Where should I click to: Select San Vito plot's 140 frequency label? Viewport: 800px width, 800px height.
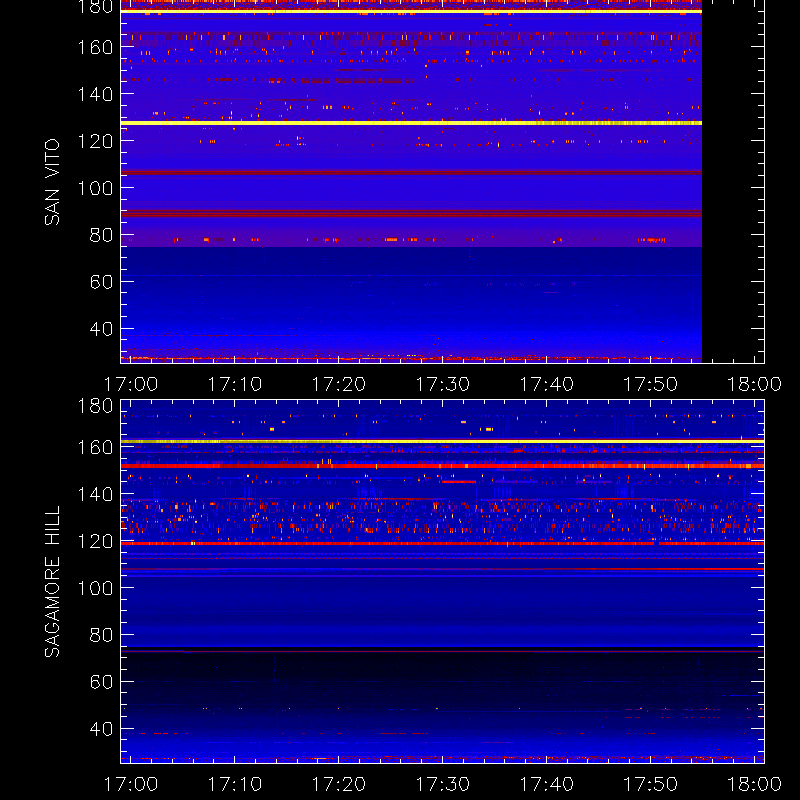point(95,94)
